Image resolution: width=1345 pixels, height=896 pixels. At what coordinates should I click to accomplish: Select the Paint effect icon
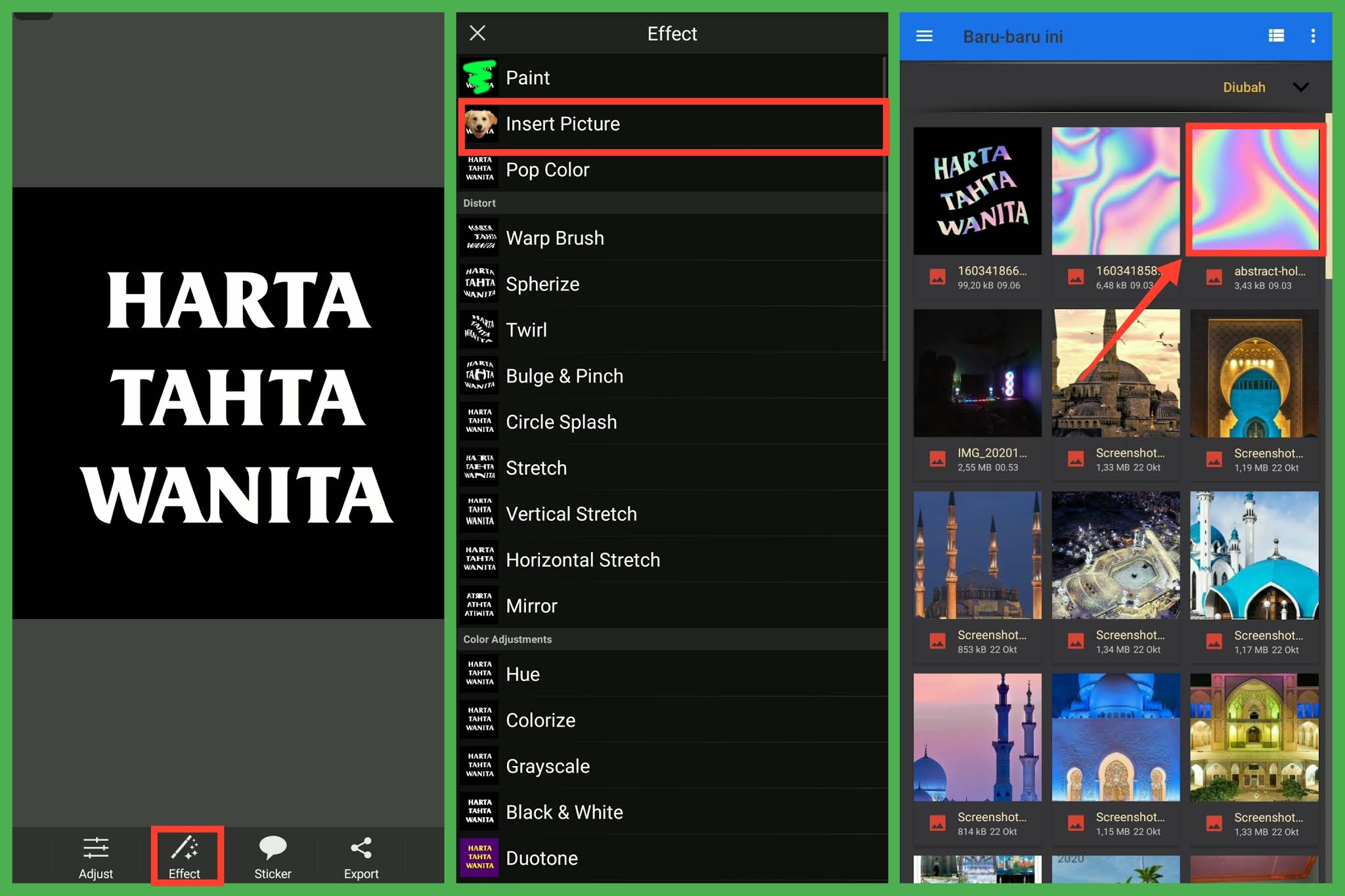[480, 77]
